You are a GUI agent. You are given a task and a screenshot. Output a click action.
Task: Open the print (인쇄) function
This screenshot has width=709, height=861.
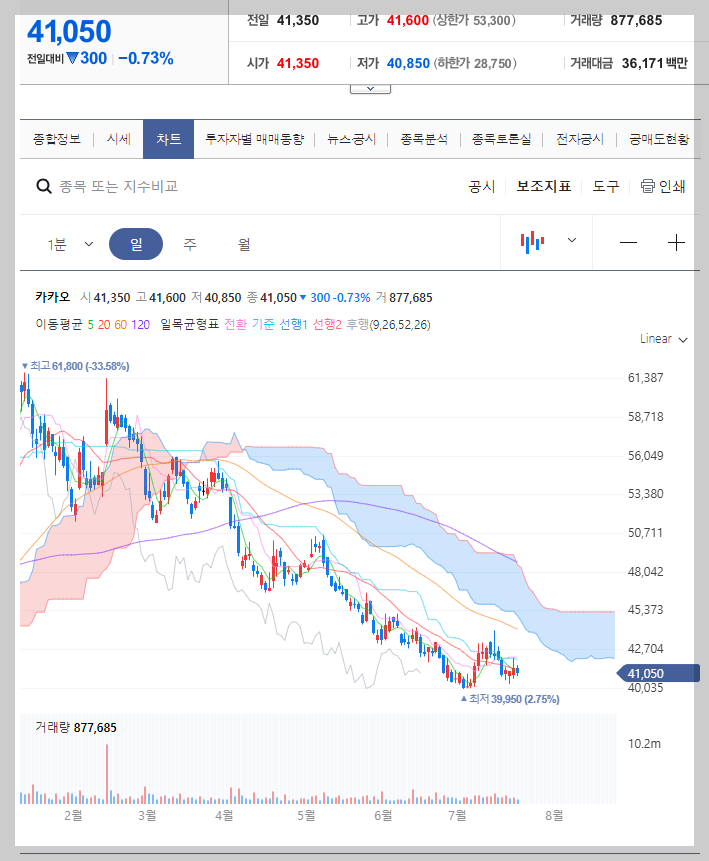click(665, 186)
